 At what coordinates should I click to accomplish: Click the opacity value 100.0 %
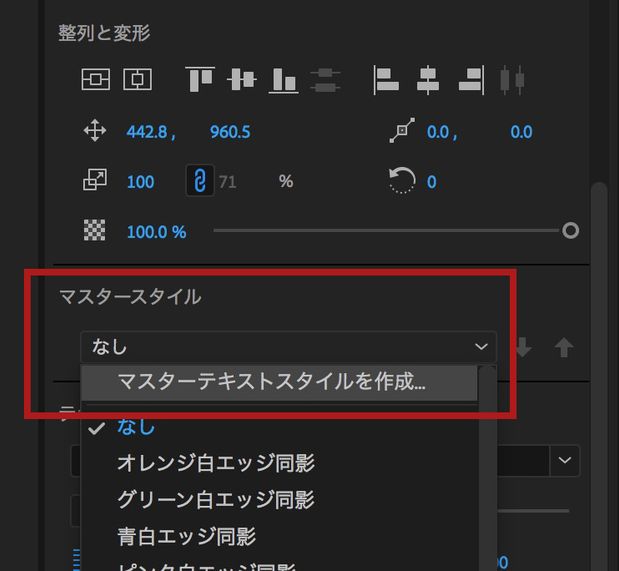tap(157, 232)
